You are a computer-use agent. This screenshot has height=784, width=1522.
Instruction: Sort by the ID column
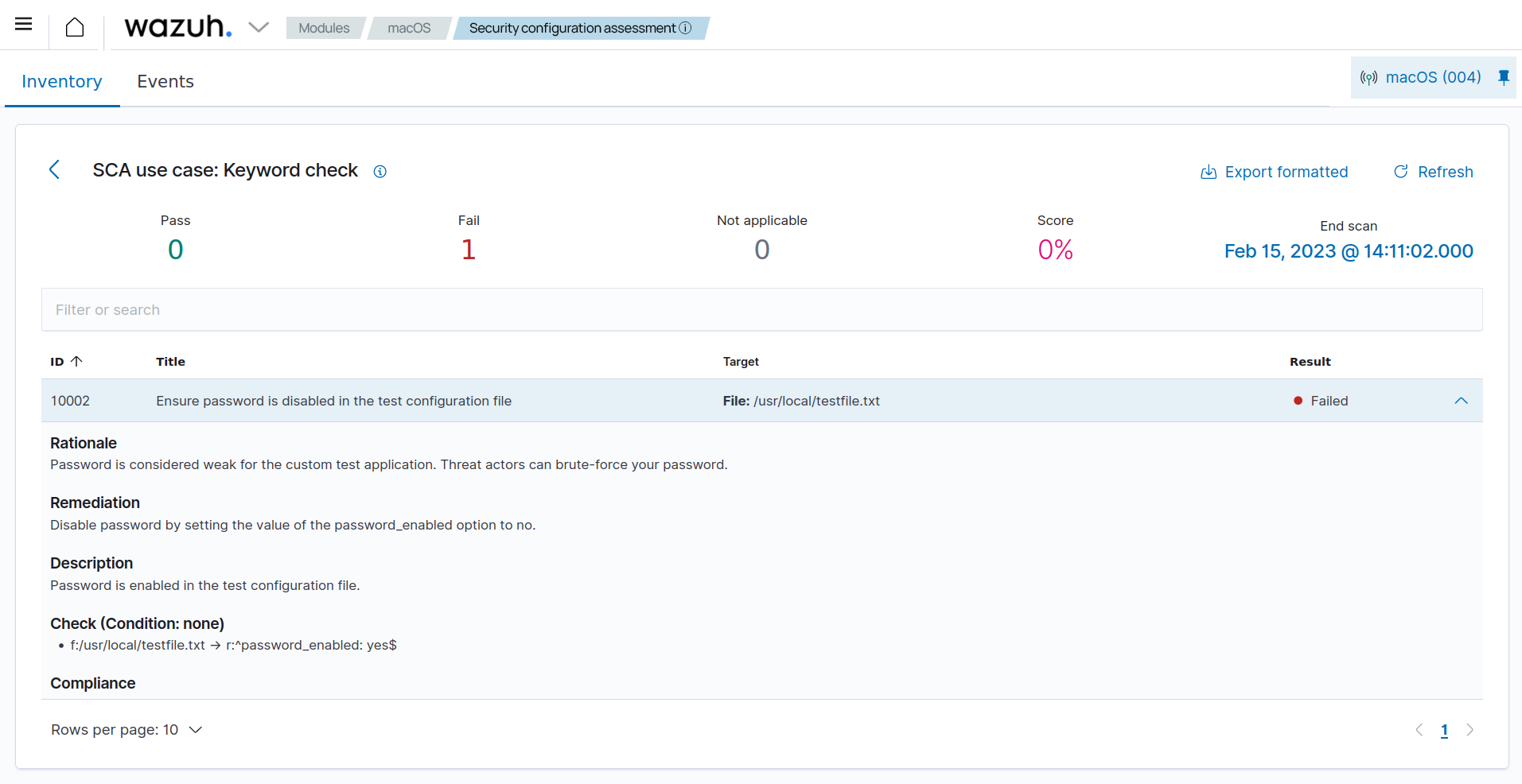[x=67, y=361]
